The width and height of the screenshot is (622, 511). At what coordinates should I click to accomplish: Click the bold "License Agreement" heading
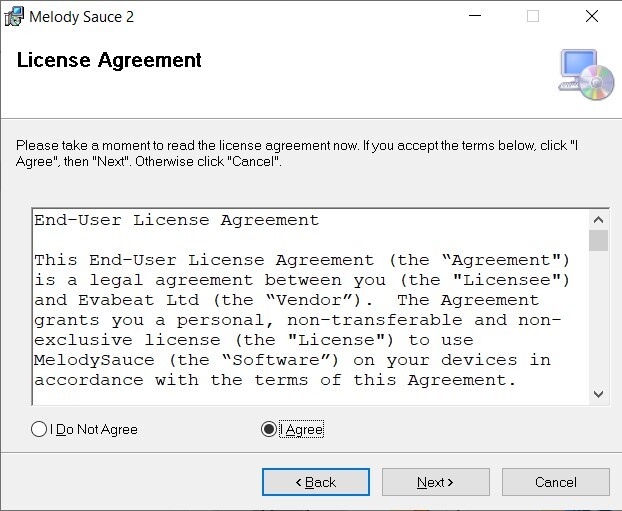click(109, 60)
